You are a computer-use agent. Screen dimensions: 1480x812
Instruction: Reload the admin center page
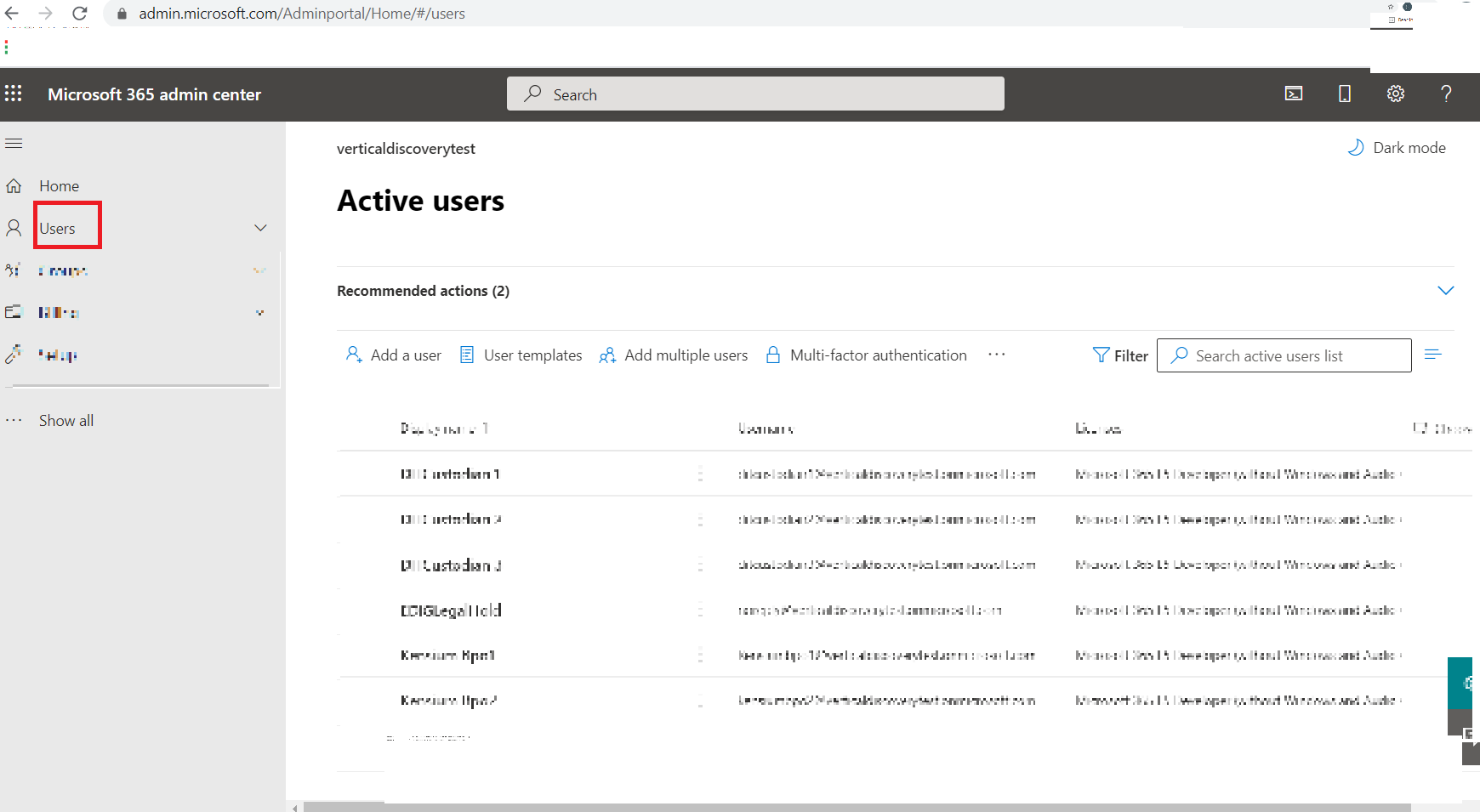coord(80,14)
